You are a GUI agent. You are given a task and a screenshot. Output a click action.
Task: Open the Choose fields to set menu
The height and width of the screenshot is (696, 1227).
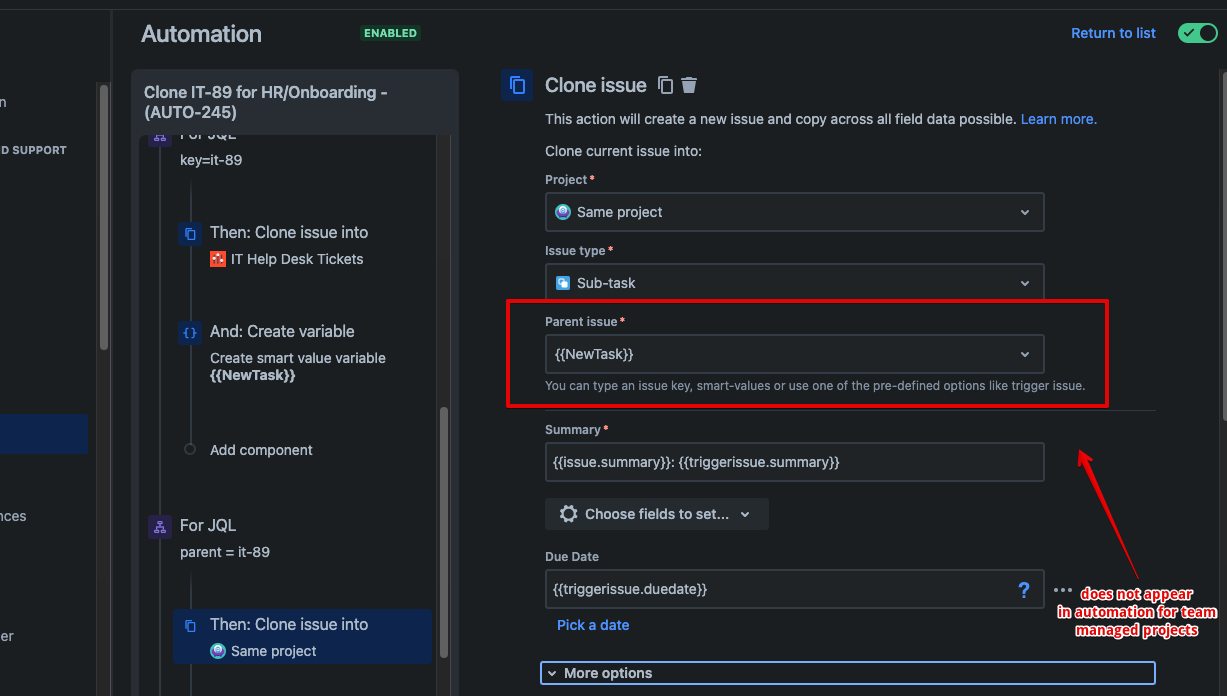(x=657, y=514)
